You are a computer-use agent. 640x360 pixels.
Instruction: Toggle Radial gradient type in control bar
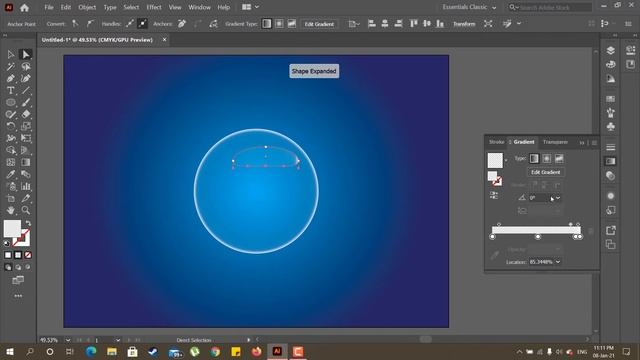[x=279, y=24]
